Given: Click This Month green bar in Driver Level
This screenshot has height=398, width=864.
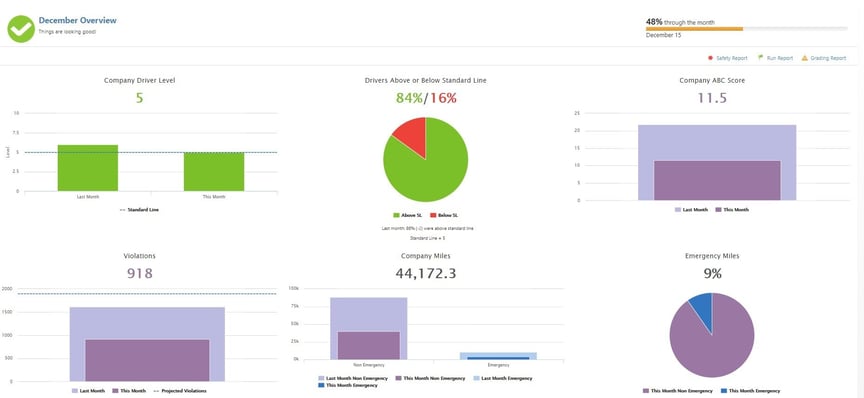Looking at the screenshot, I should (x=214, y=172).
